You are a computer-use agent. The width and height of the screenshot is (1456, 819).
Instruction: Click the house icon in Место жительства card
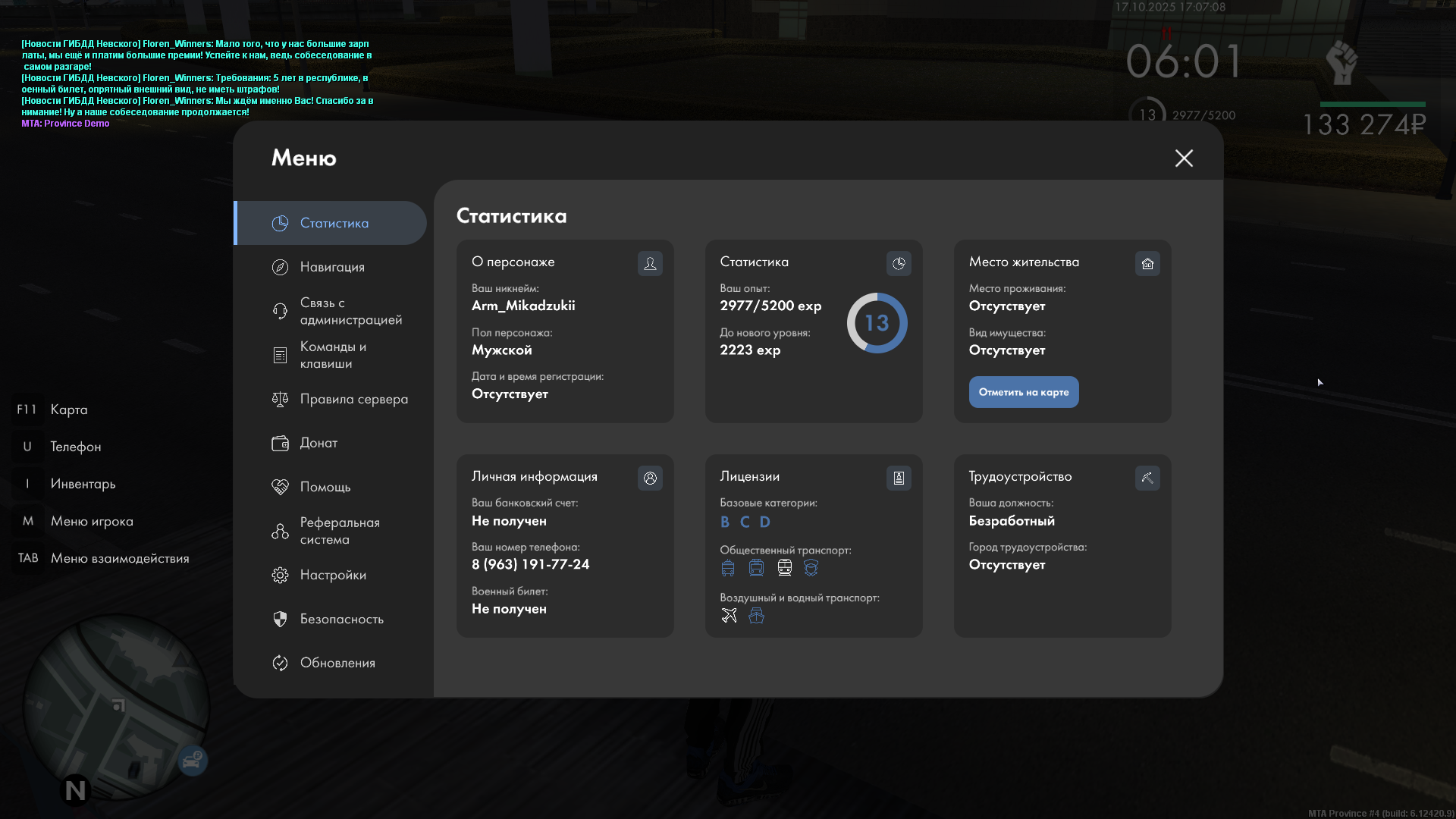pyautogui.click(x=1147, y=263)
